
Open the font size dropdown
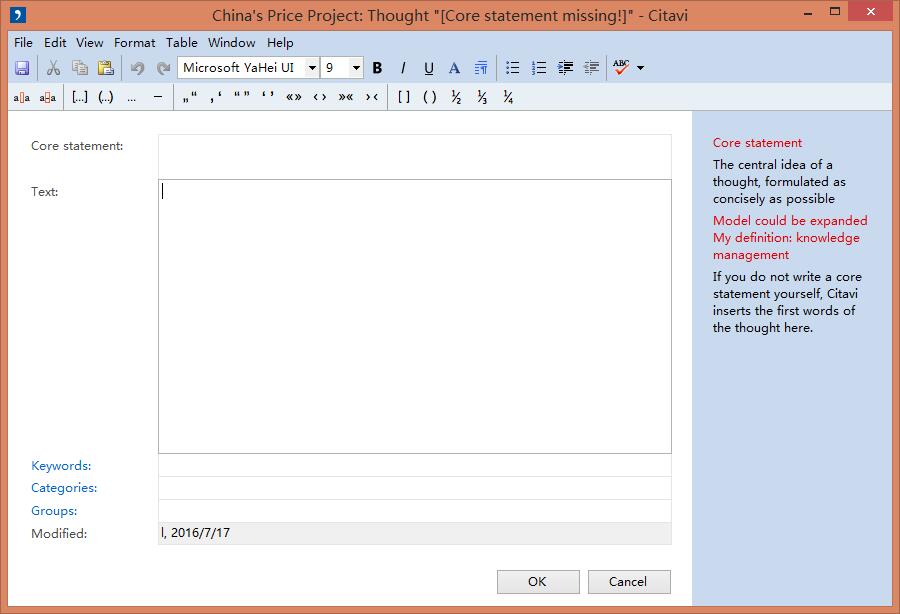(356, 68)
